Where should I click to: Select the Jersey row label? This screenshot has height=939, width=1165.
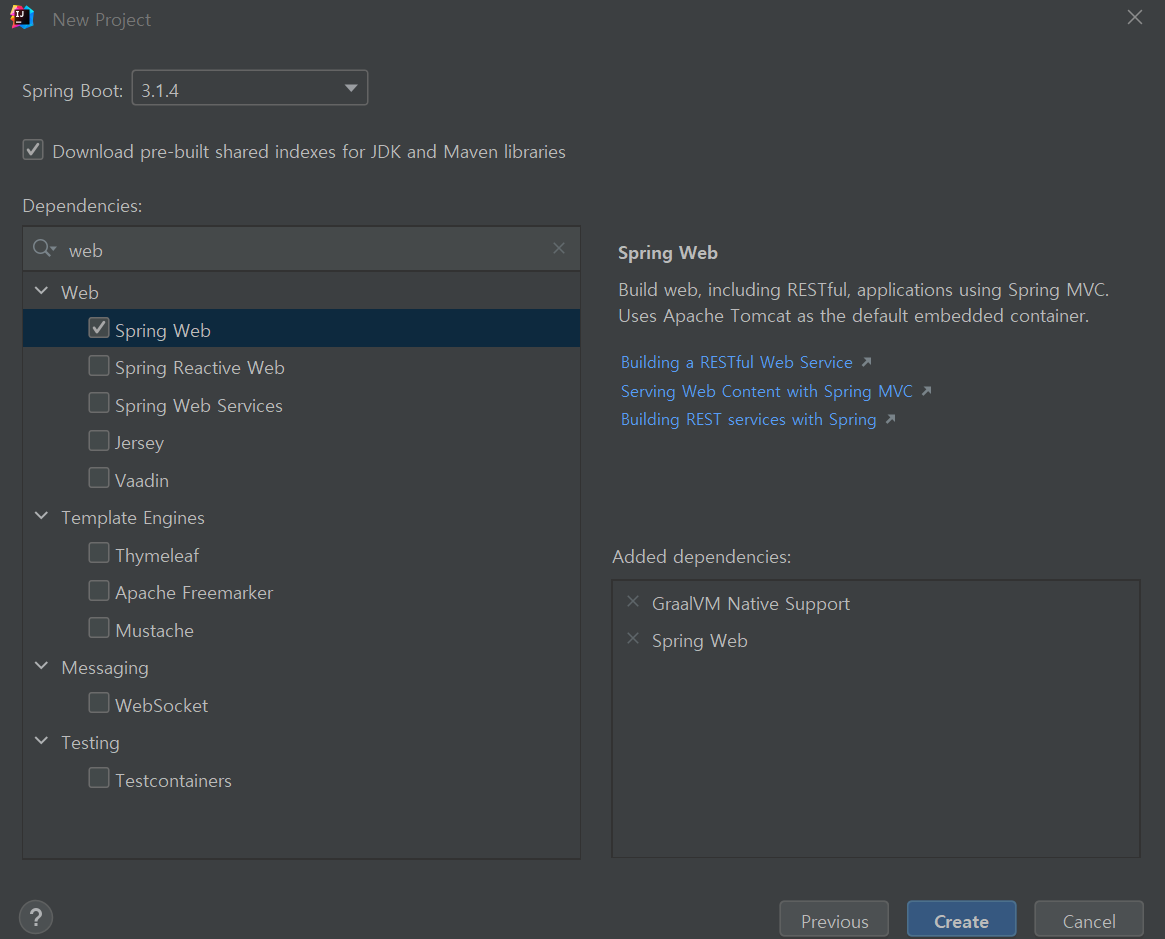click(x=139, y=443)
